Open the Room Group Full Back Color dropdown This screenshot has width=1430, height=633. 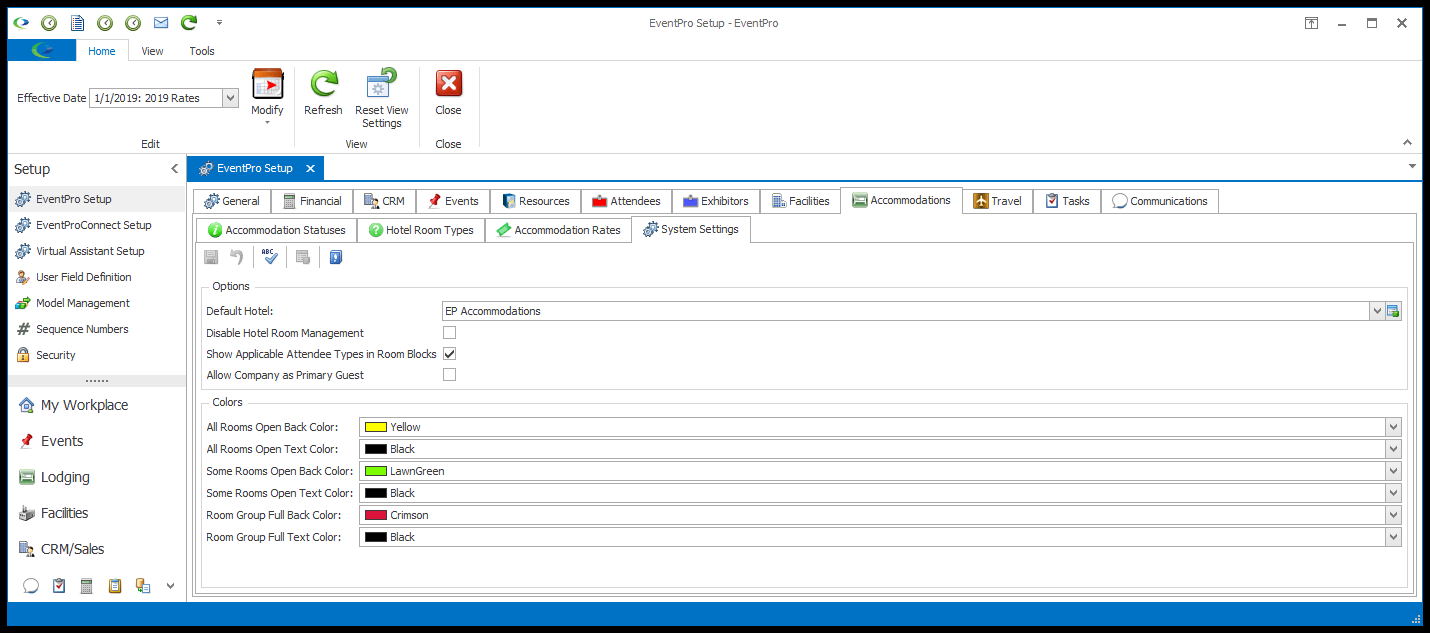click(1394, 515)
